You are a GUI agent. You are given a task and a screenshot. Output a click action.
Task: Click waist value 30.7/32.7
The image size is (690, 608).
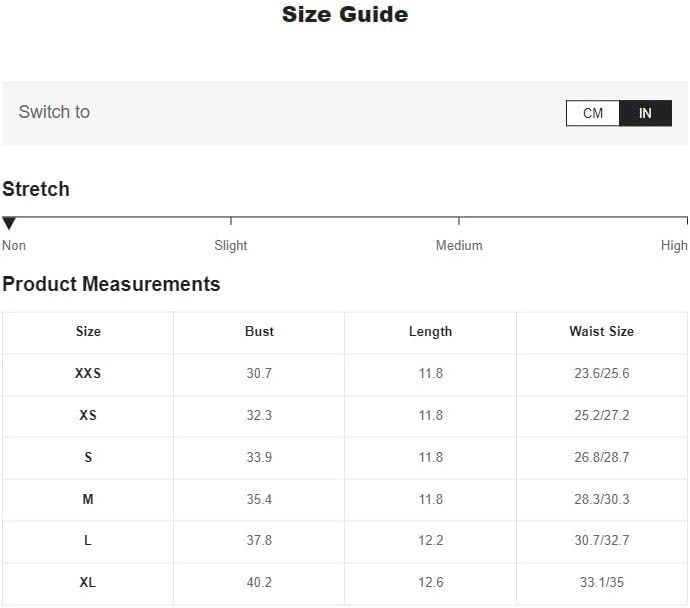coord(602,540)
